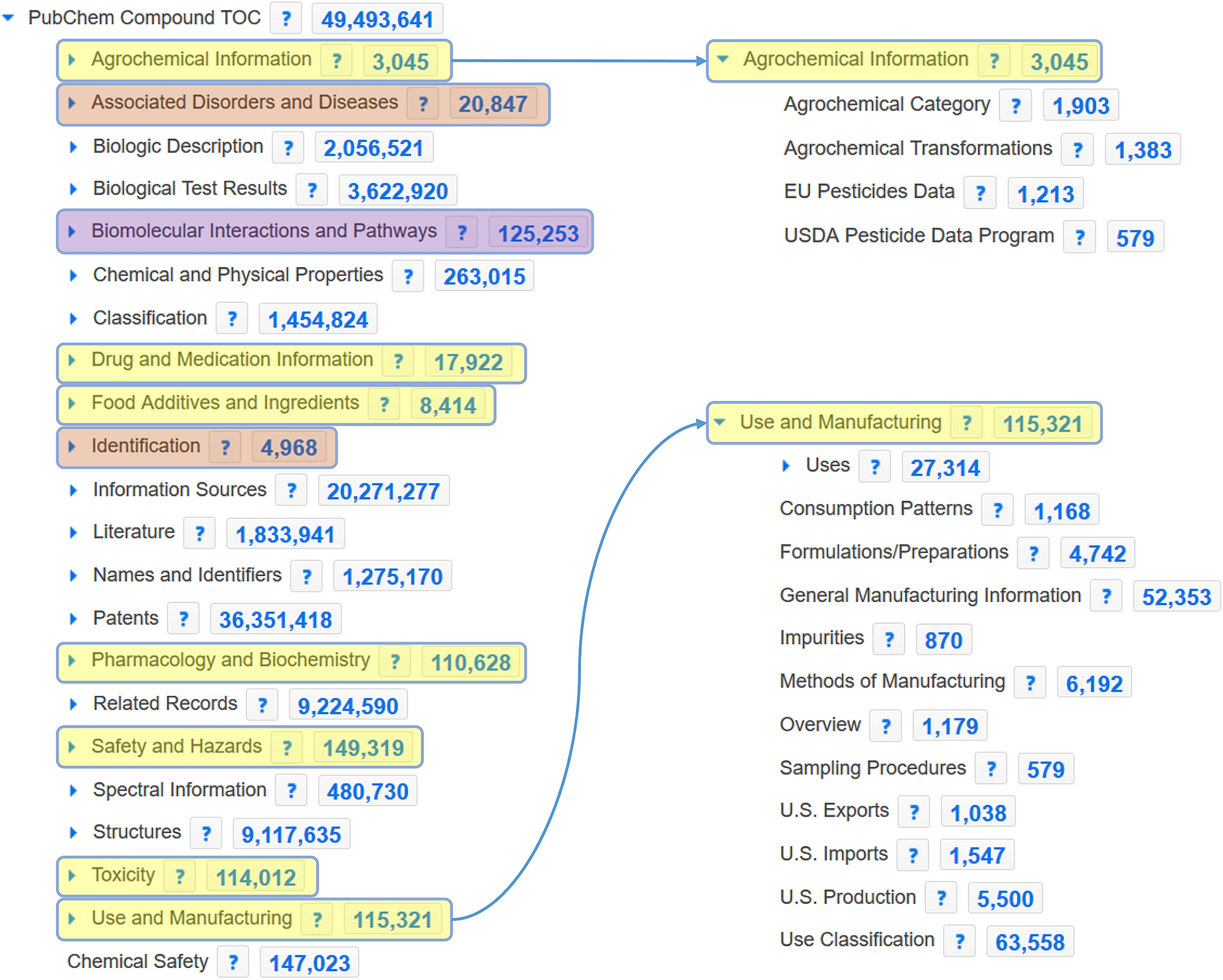The width and height of the screenshot is (1223, 980).
Task: Click the question mark beside Biologic Description
Action: (x=288, y=148)
